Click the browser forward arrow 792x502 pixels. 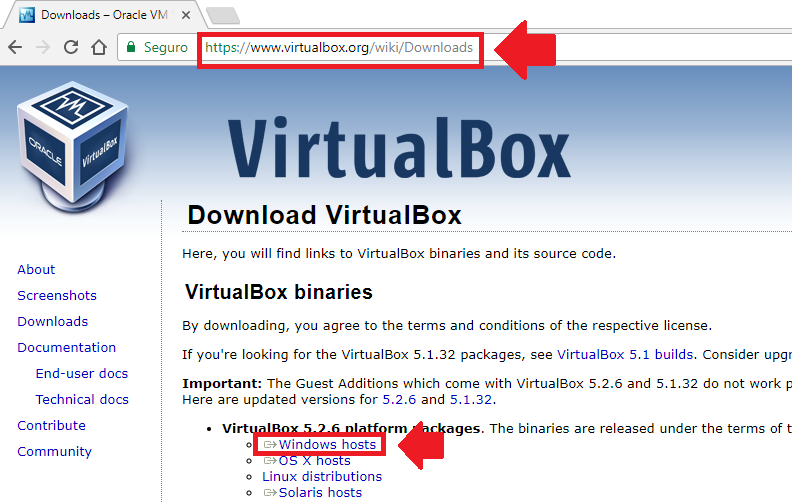43,47
